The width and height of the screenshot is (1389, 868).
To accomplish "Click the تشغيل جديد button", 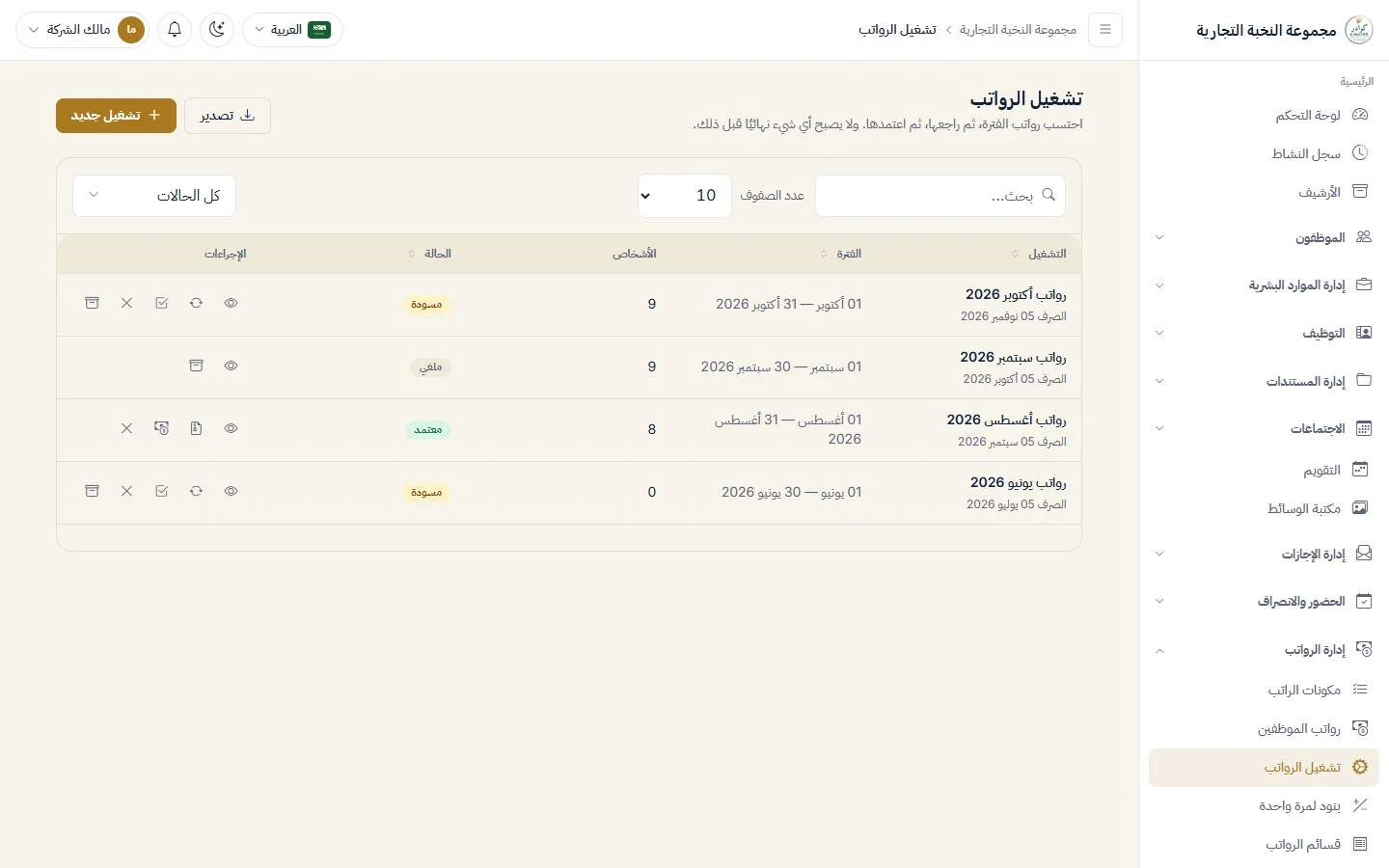I will 116,116.
